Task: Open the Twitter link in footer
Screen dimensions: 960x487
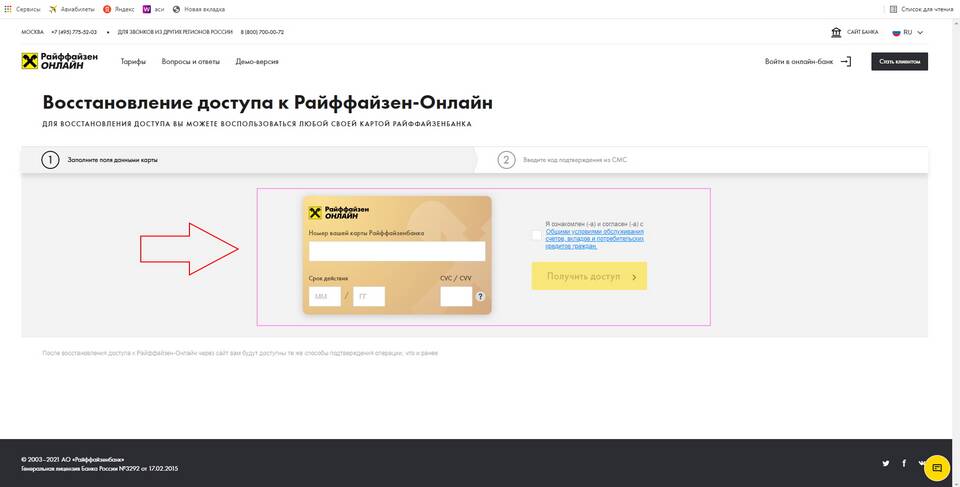Action: pos(885,464)
